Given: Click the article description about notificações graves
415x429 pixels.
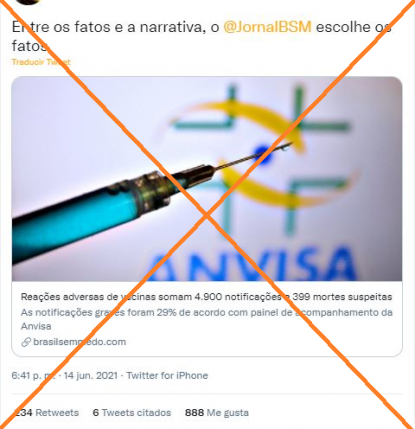Looking at the screenshot, I should click(207, 319).
